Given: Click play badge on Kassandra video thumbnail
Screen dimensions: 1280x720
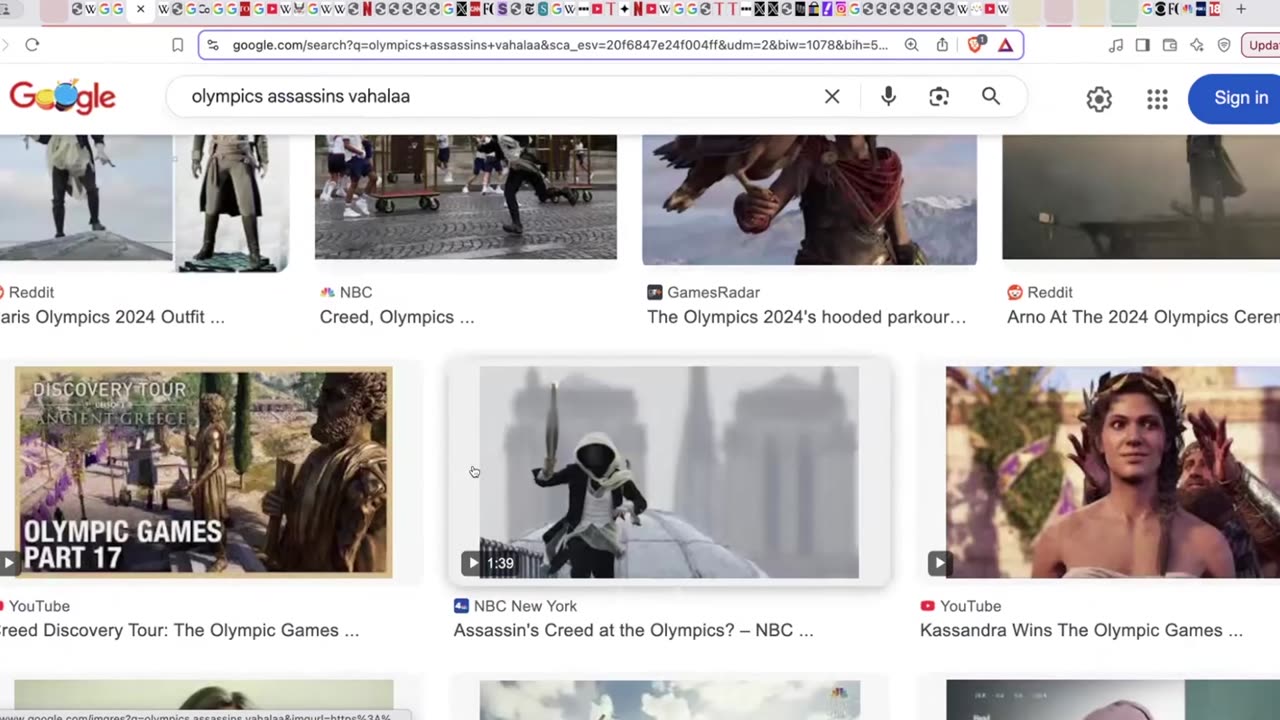Looking at the screenshot, I should click(939, 563).
